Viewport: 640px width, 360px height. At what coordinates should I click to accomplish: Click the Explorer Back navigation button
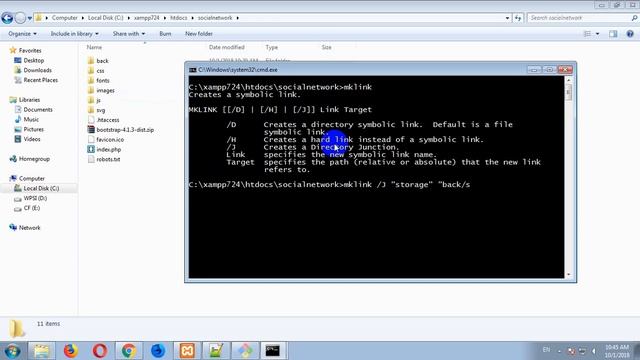[7, 18]
